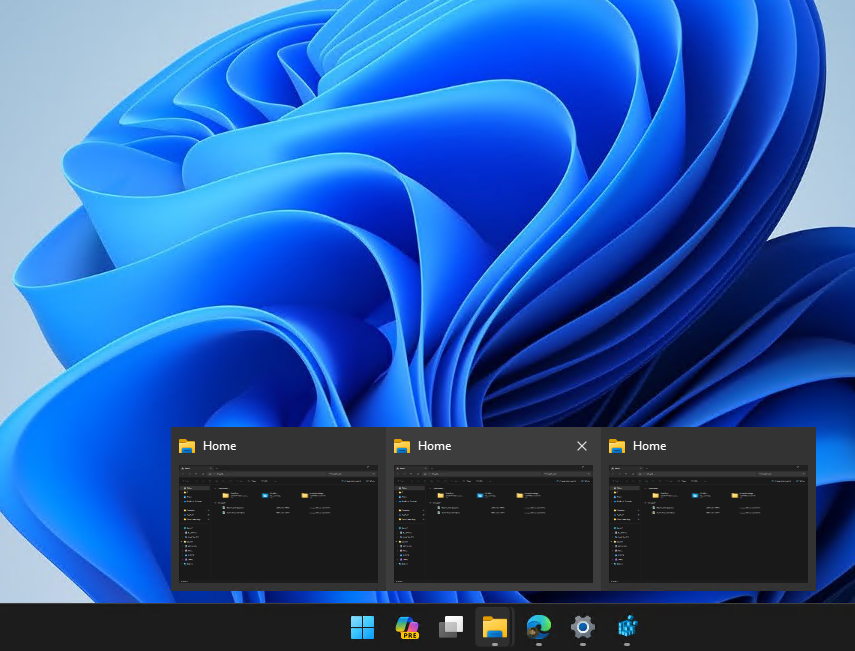Screen dimensions: 855x651
Task: Click the folder icon on the right Home preview
Action: pyautogui.click(x=617, y=446)
